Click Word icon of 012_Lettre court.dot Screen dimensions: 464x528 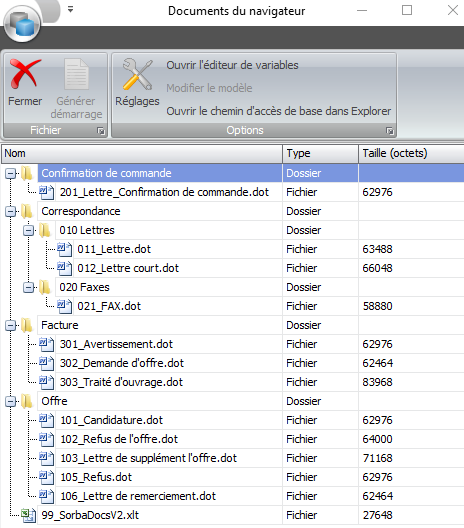[64, 268]
